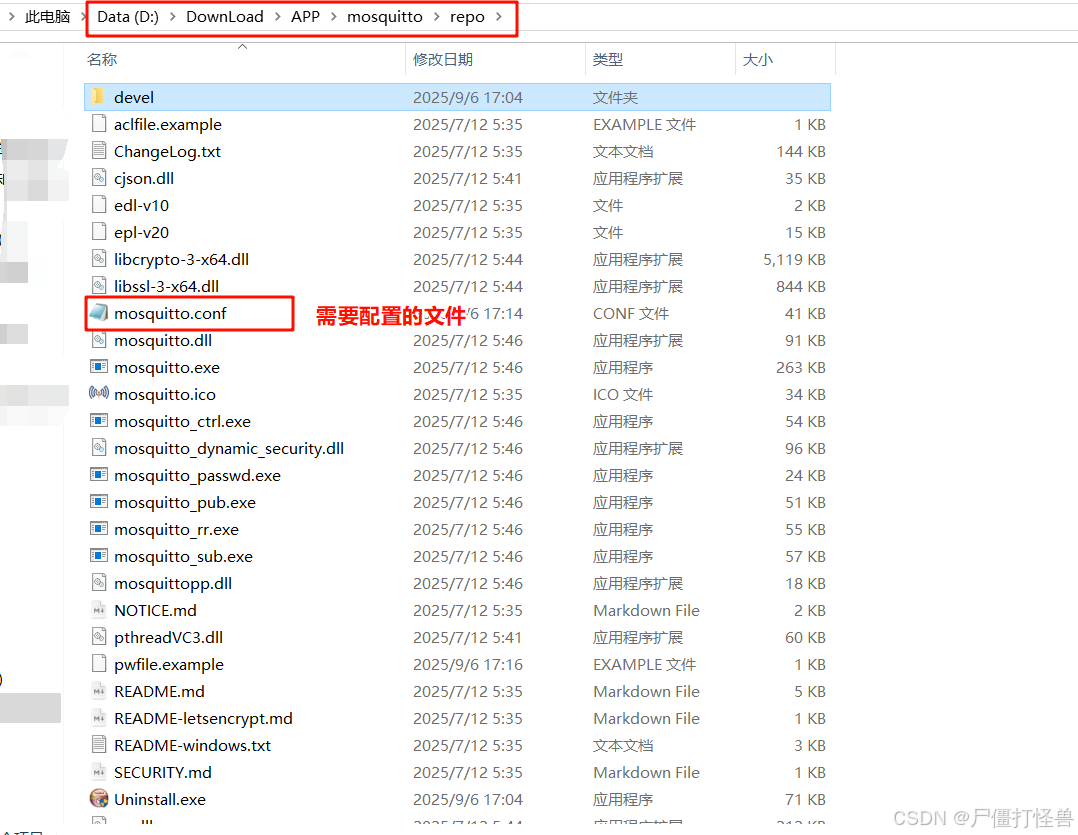
Task: Click the pthreadVC3.dll file icon
Action: [x=99, y=637]
